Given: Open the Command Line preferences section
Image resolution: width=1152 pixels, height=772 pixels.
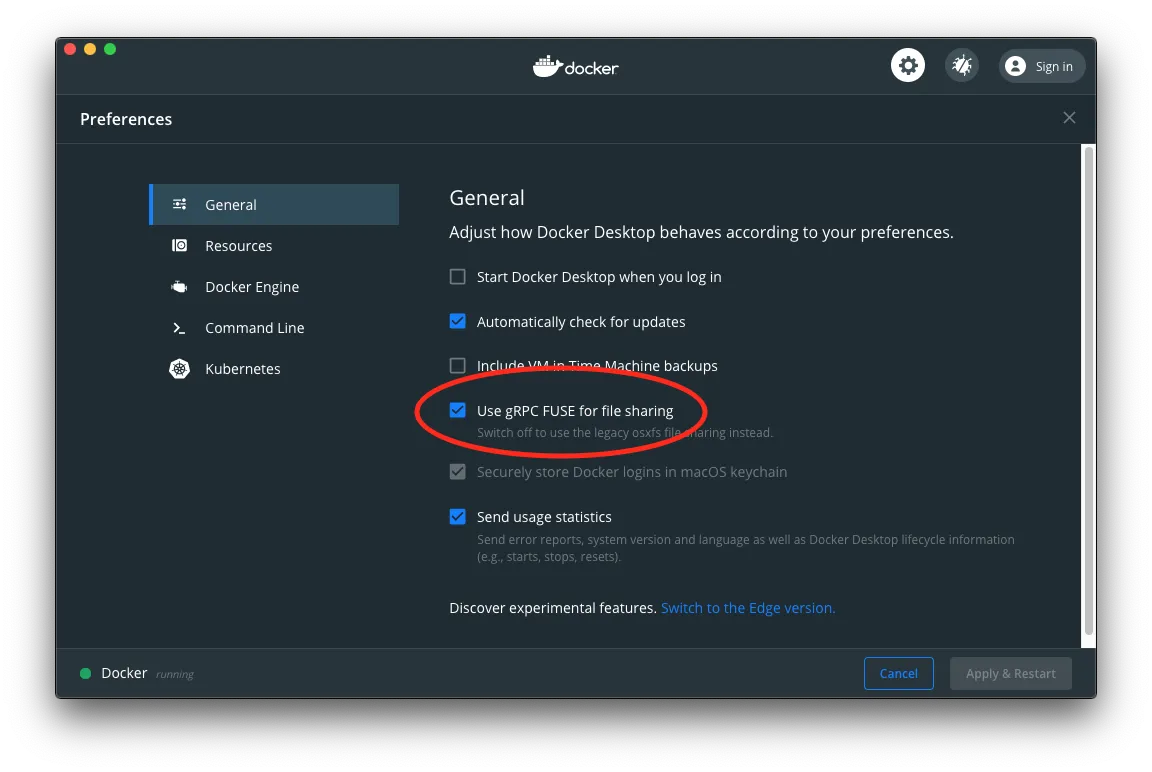Looking at the screenshot, I should [x=274, y=328].
